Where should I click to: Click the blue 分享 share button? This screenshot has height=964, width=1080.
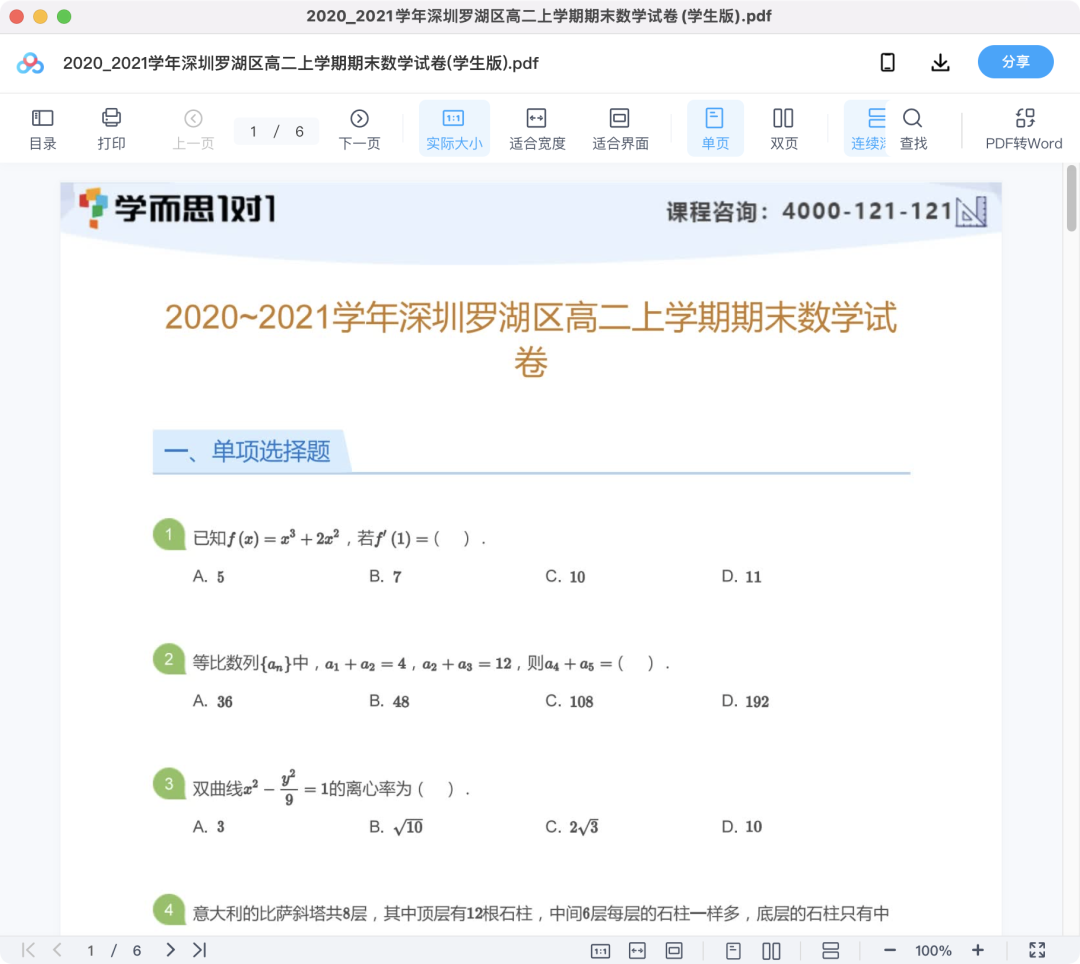[x=1015, y=62]
